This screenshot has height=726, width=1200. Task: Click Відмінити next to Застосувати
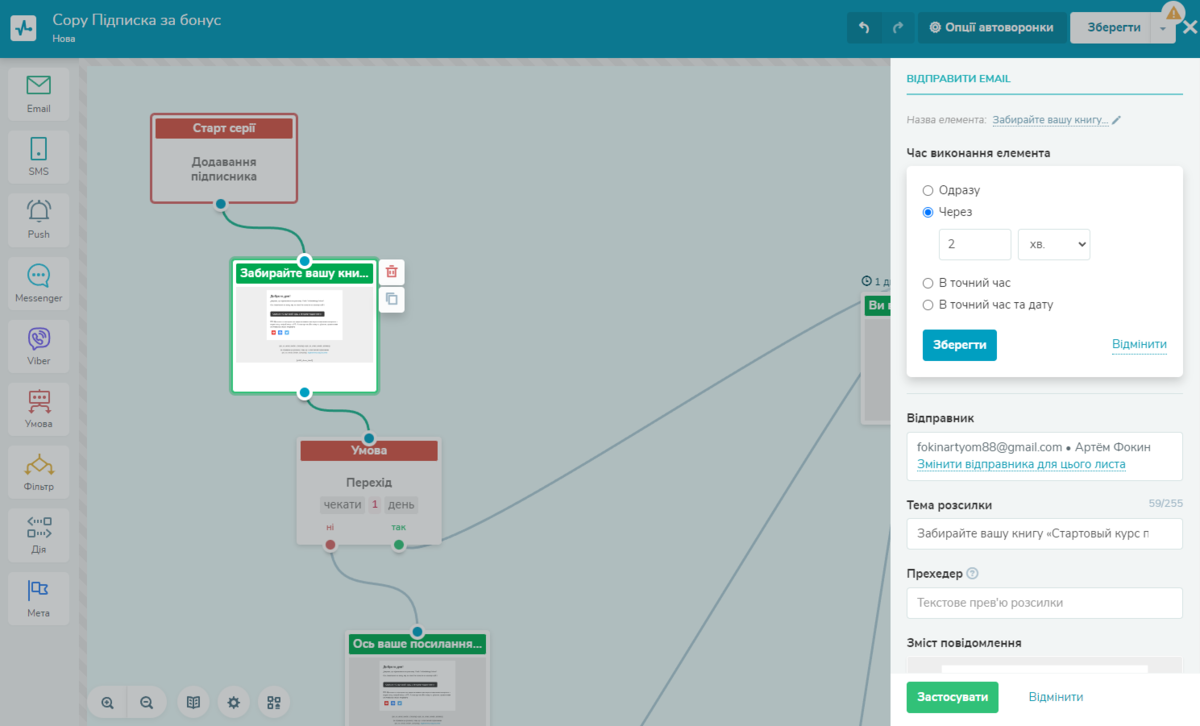1056,697
